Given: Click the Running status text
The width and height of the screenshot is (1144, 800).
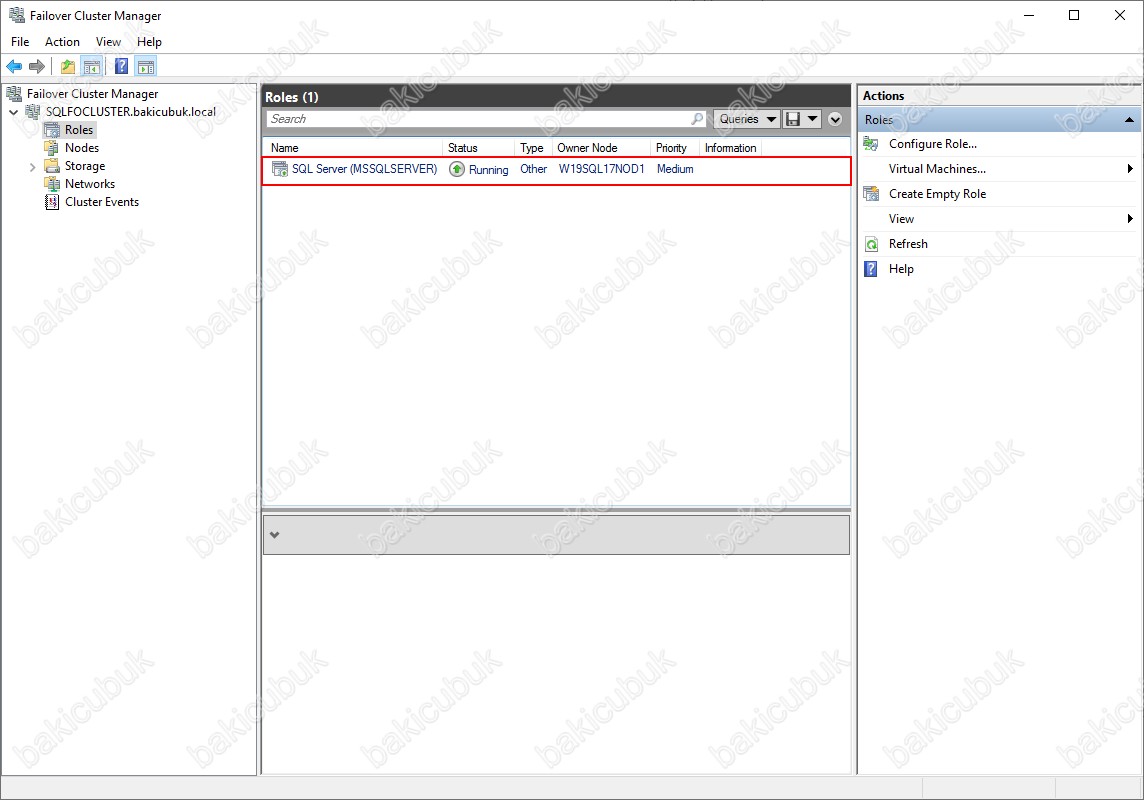Looking at the screenshot, I should [x=488, y=170].
